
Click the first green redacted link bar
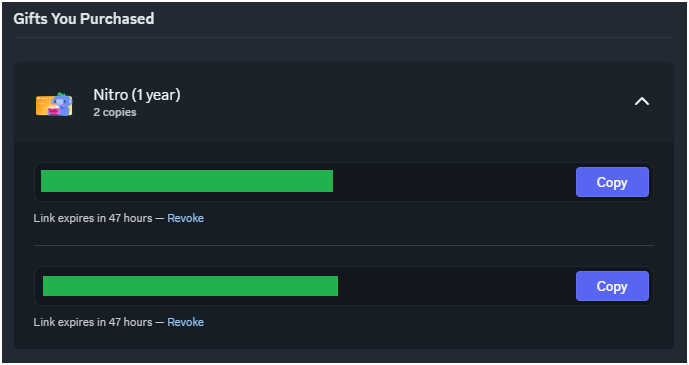click(x=187, y=181)
